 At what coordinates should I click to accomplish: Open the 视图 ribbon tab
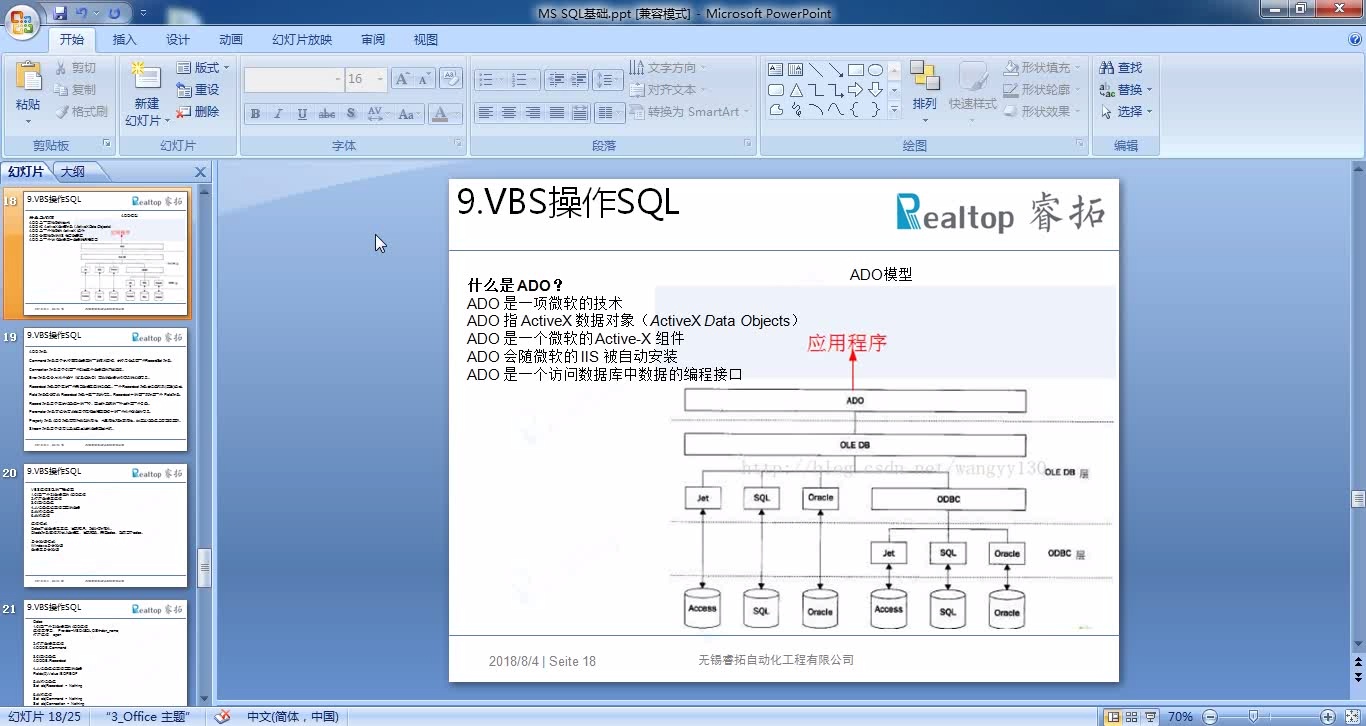click(425, 39)
